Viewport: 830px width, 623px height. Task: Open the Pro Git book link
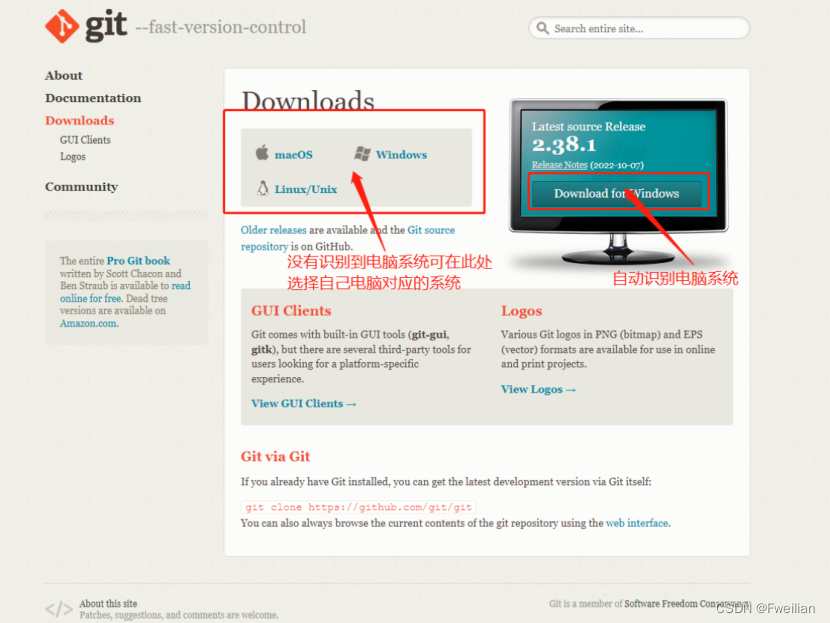[x=138, y=260]
